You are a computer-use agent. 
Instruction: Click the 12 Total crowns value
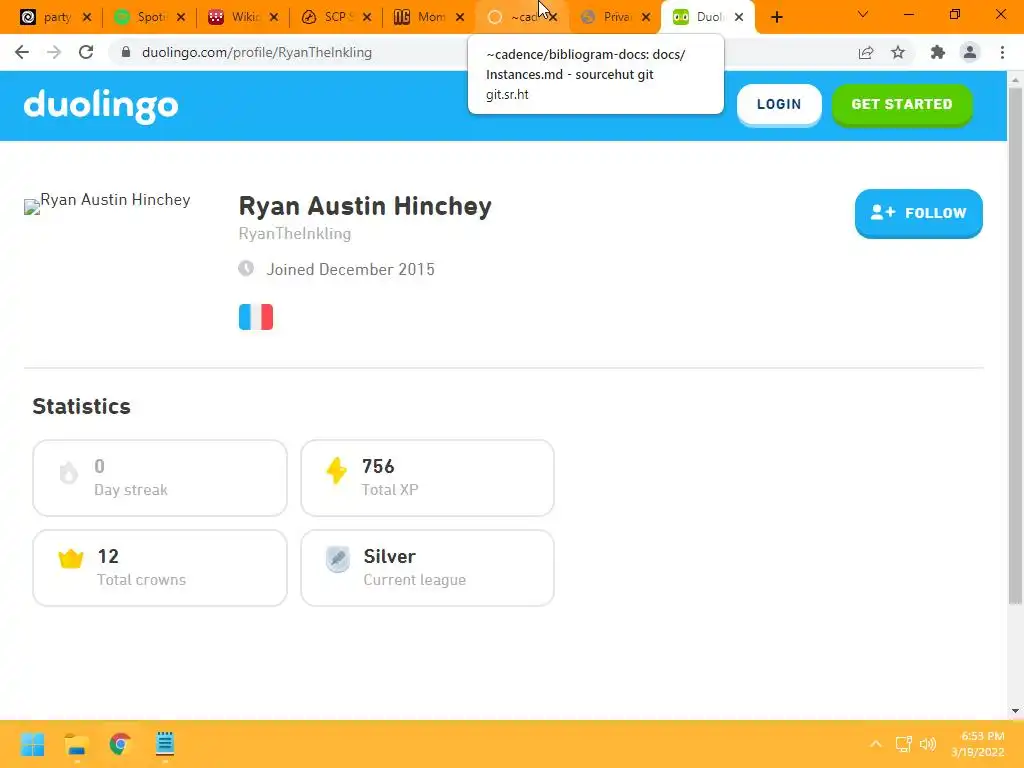coord(108,556)
